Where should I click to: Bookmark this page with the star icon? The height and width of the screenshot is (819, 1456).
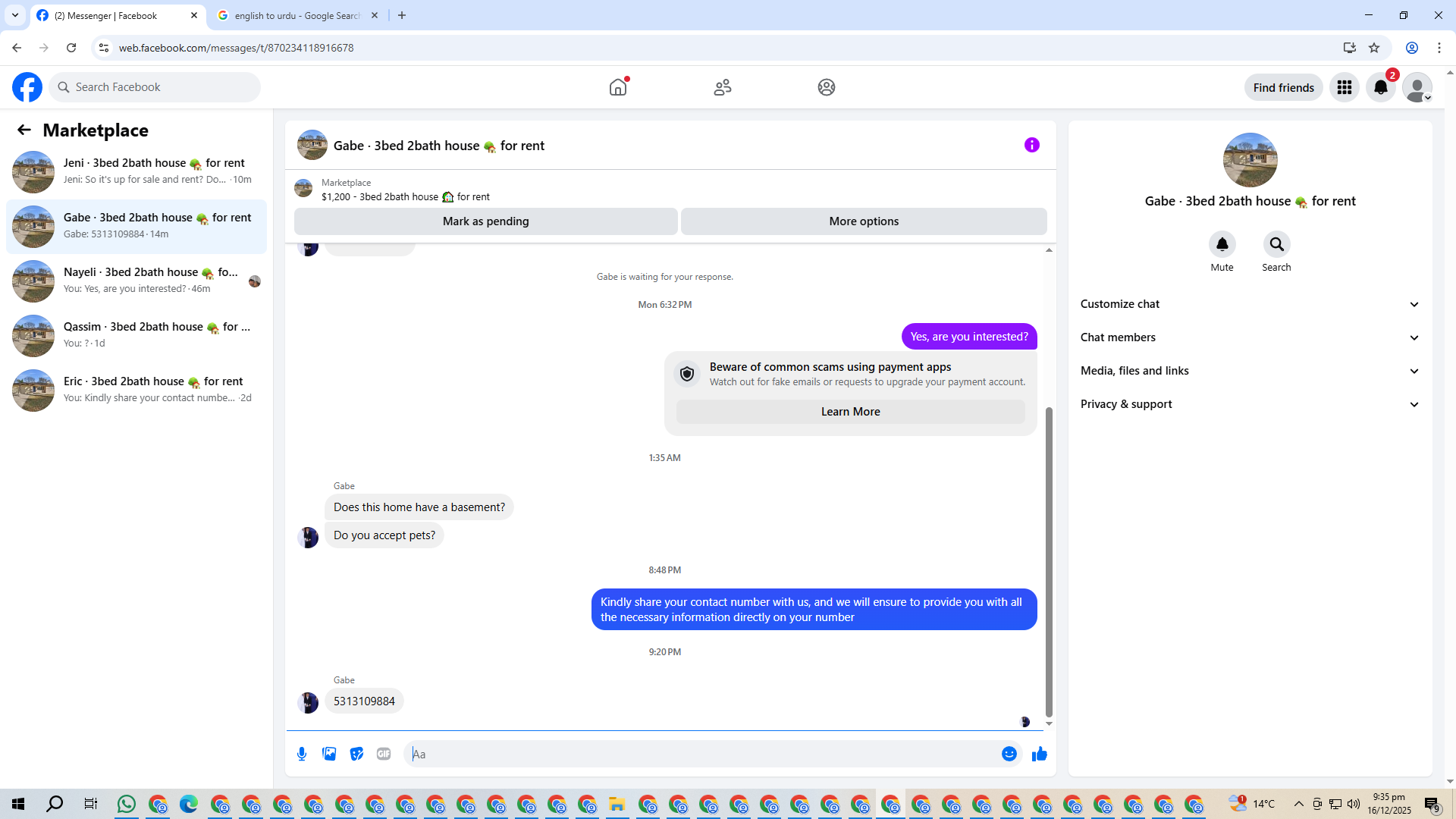[x=1374, y=48]
